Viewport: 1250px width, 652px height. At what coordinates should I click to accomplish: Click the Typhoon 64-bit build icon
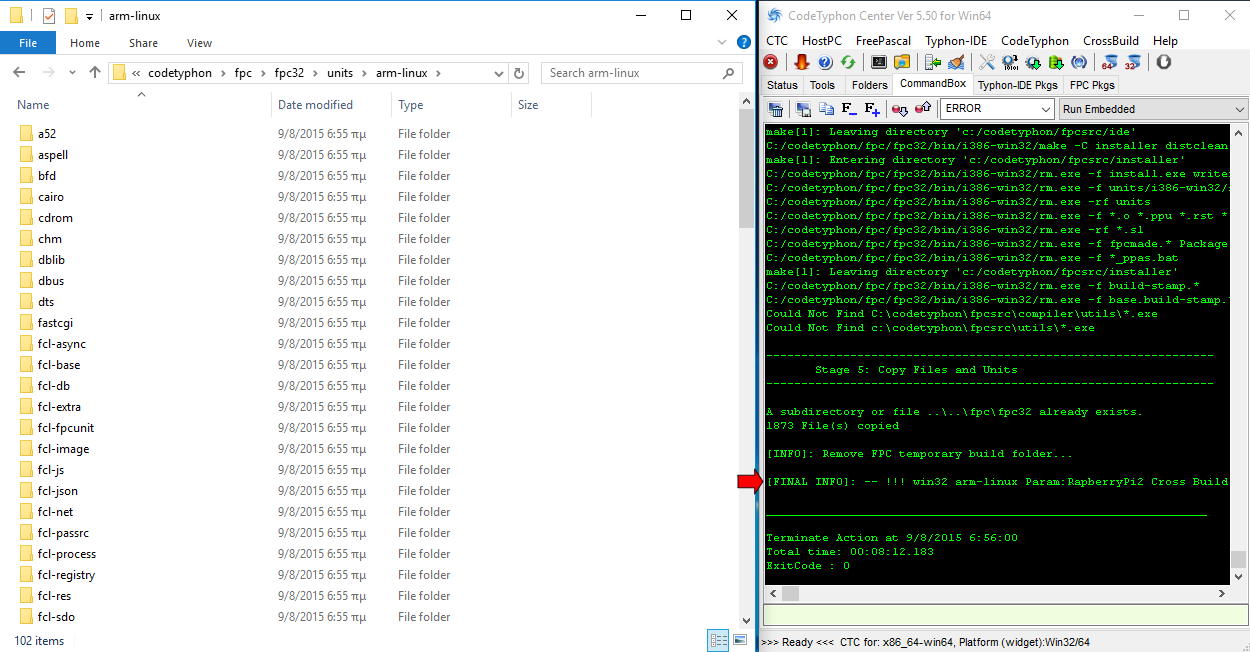tap(1110, 62)
